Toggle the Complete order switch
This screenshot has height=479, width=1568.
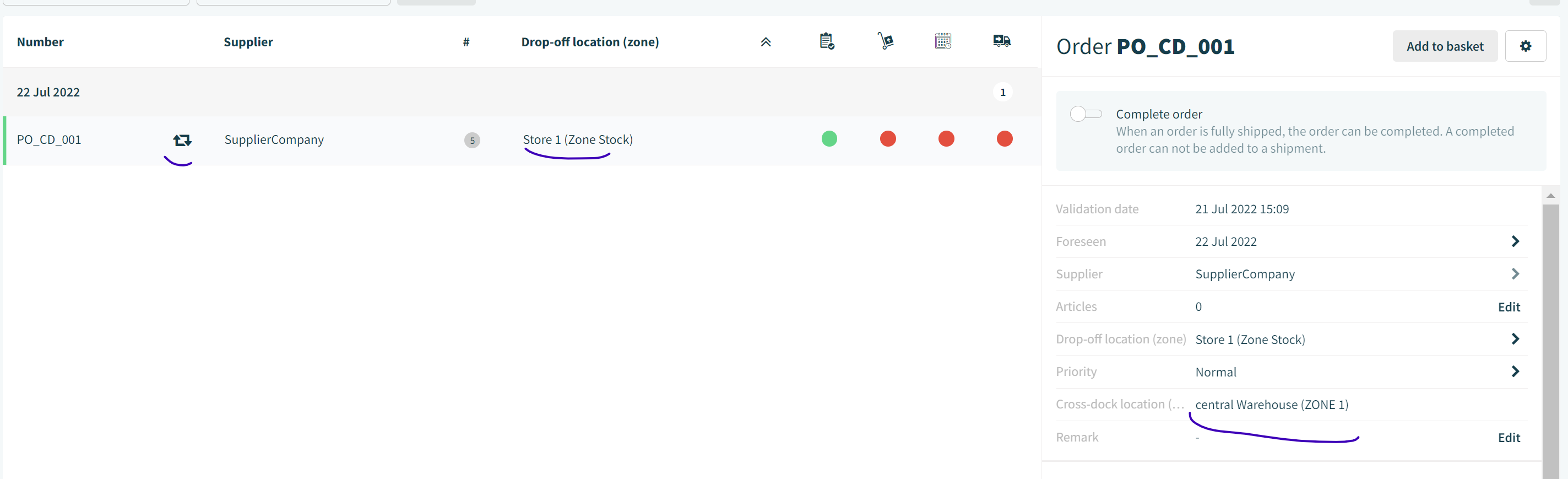click(1086, 114)
